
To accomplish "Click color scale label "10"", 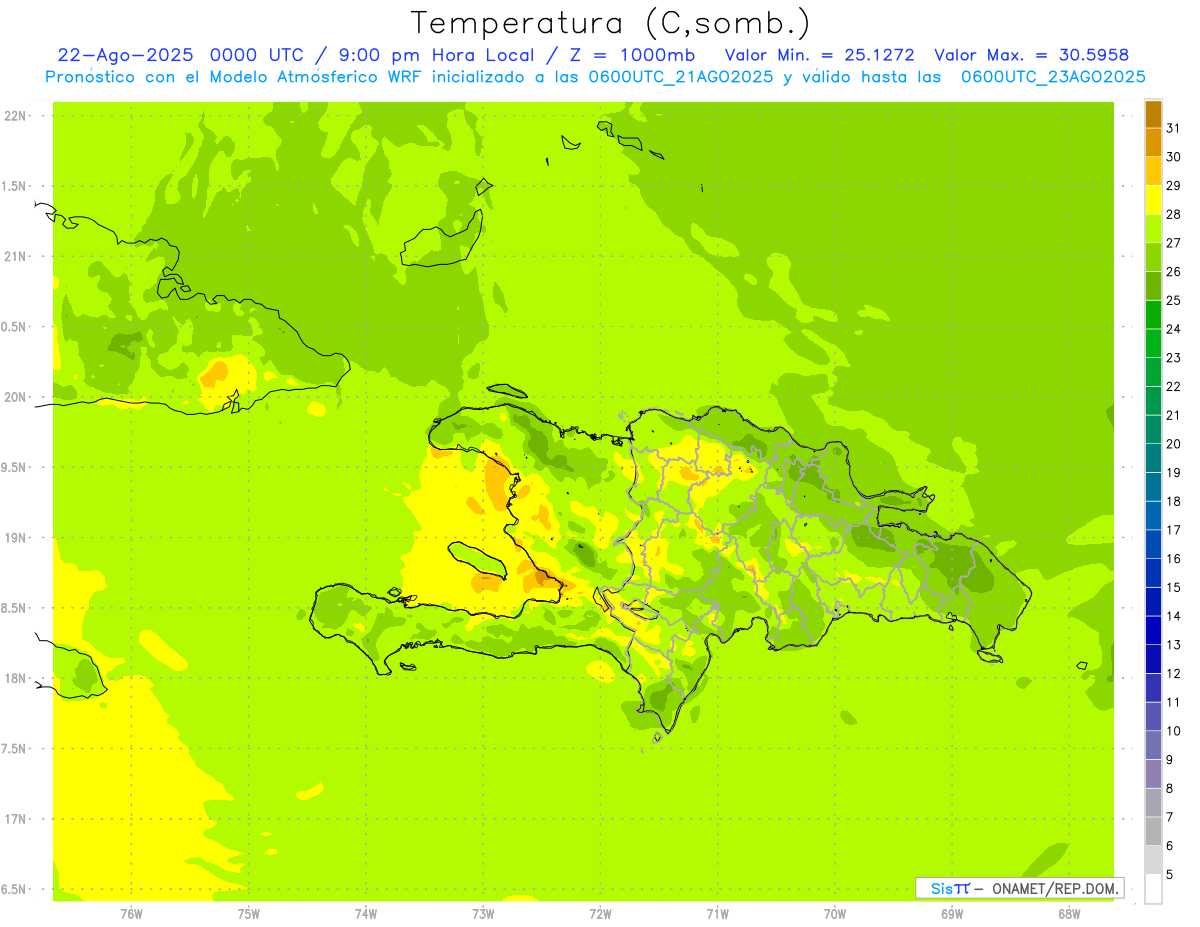I will click(1174, 731).
